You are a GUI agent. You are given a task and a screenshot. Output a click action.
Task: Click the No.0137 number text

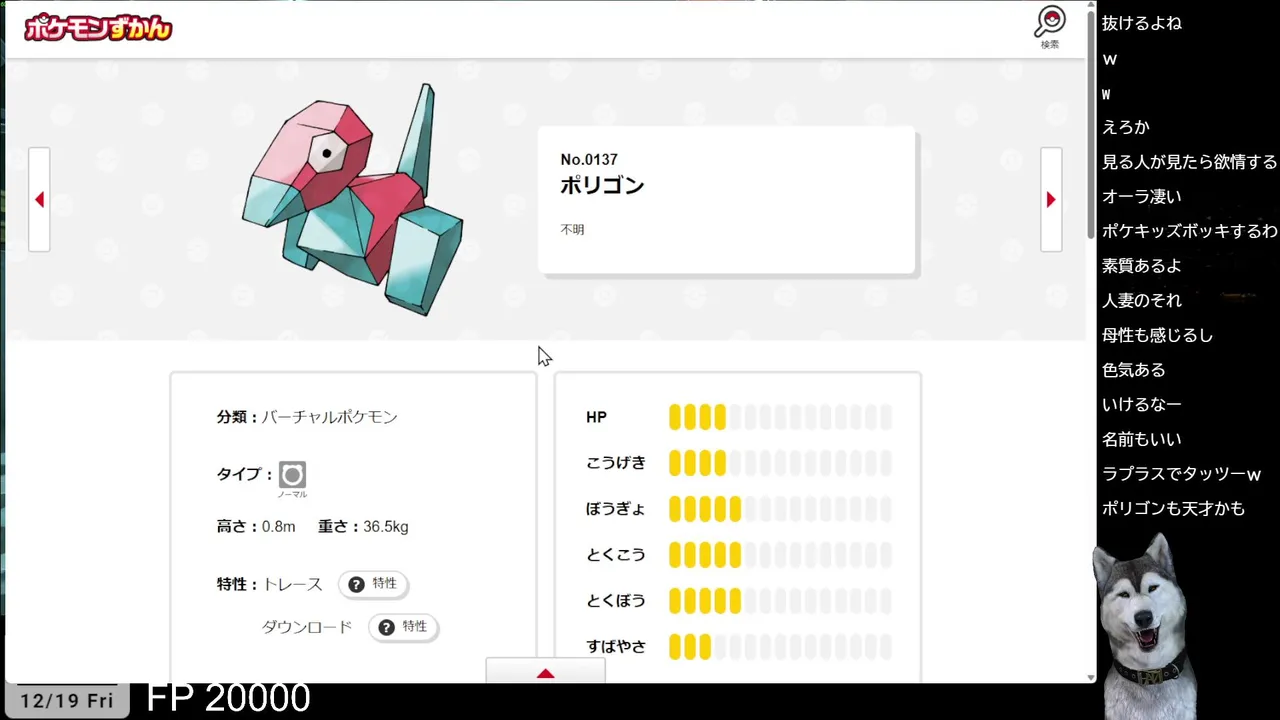(x=589, y=159)
